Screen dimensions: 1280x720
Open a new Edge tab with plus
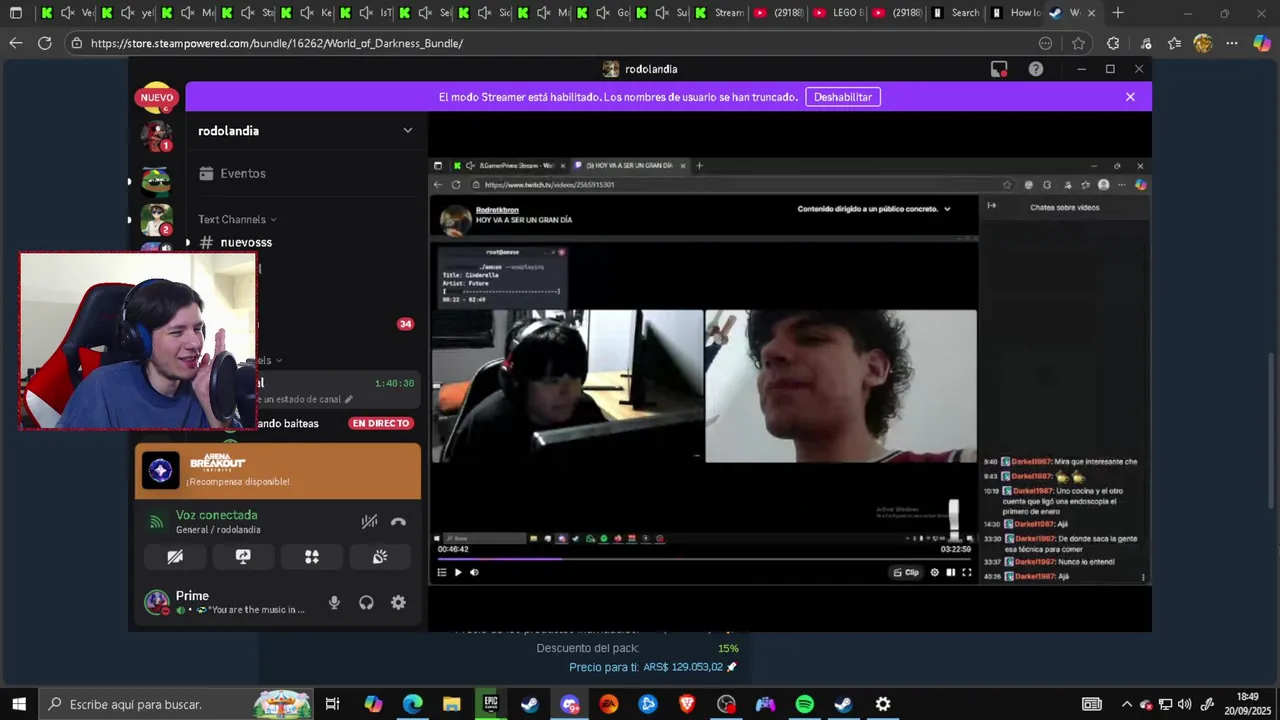[1118, 13]
